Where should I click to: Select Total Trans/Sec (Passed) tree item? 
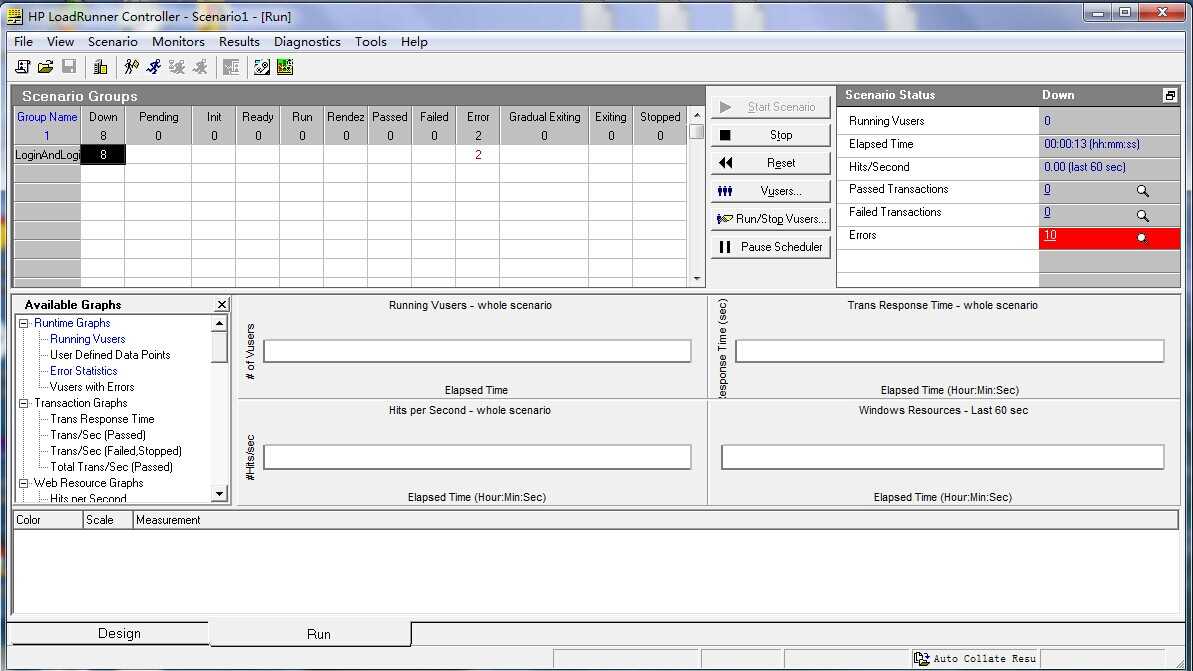[x=111, y=467]
